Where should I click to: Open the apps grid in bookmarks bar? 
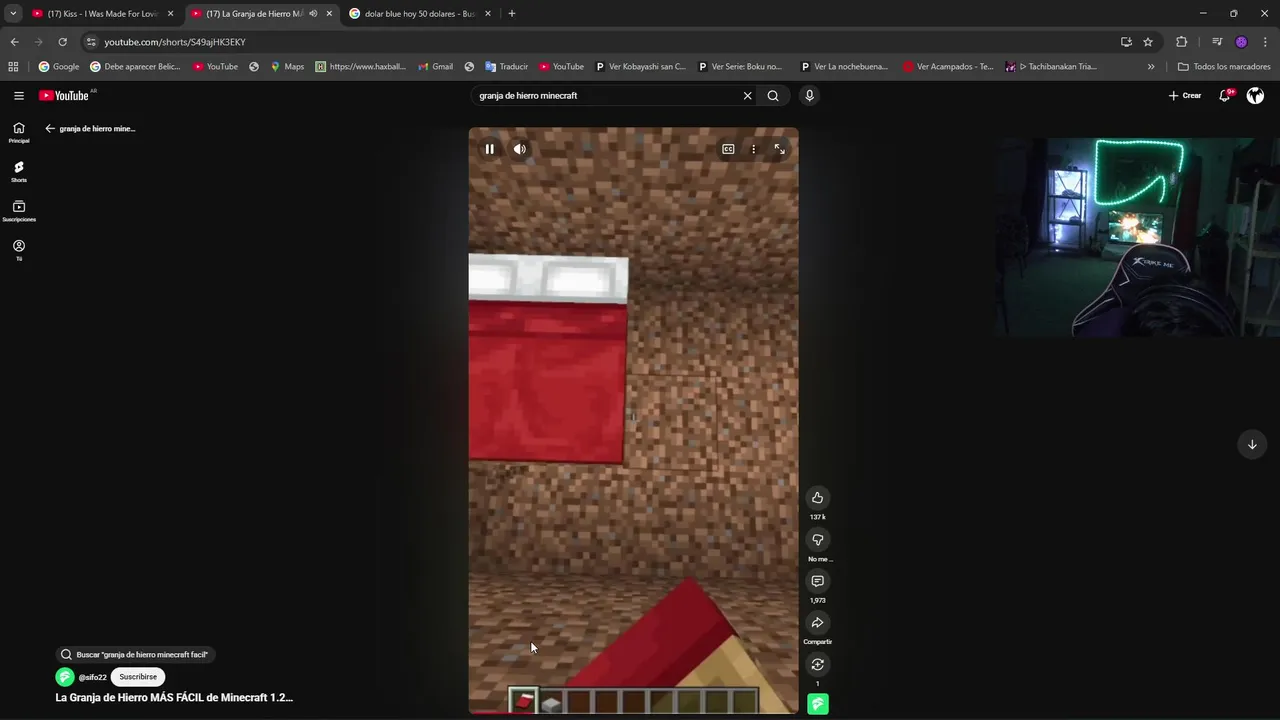pos(13,67)
